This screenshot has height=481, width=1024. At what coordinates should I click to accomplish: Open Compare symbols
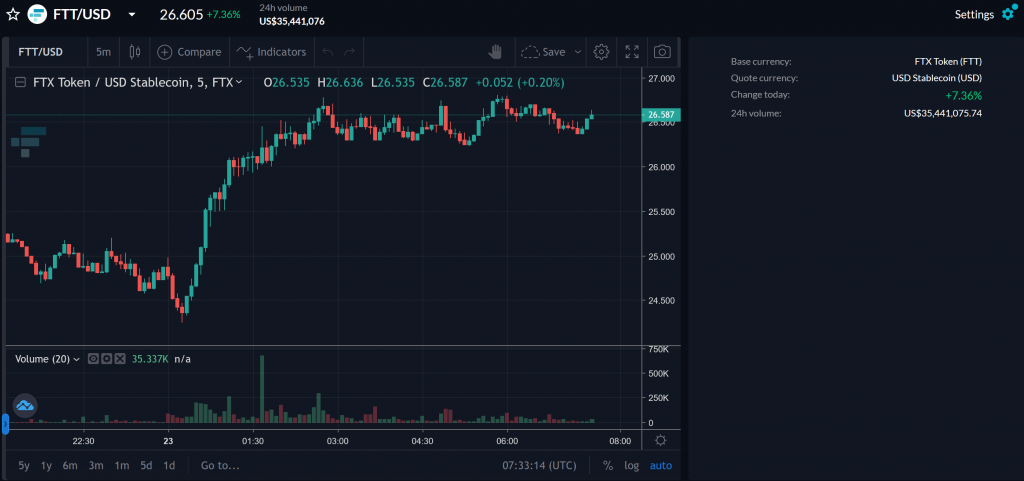189,52
